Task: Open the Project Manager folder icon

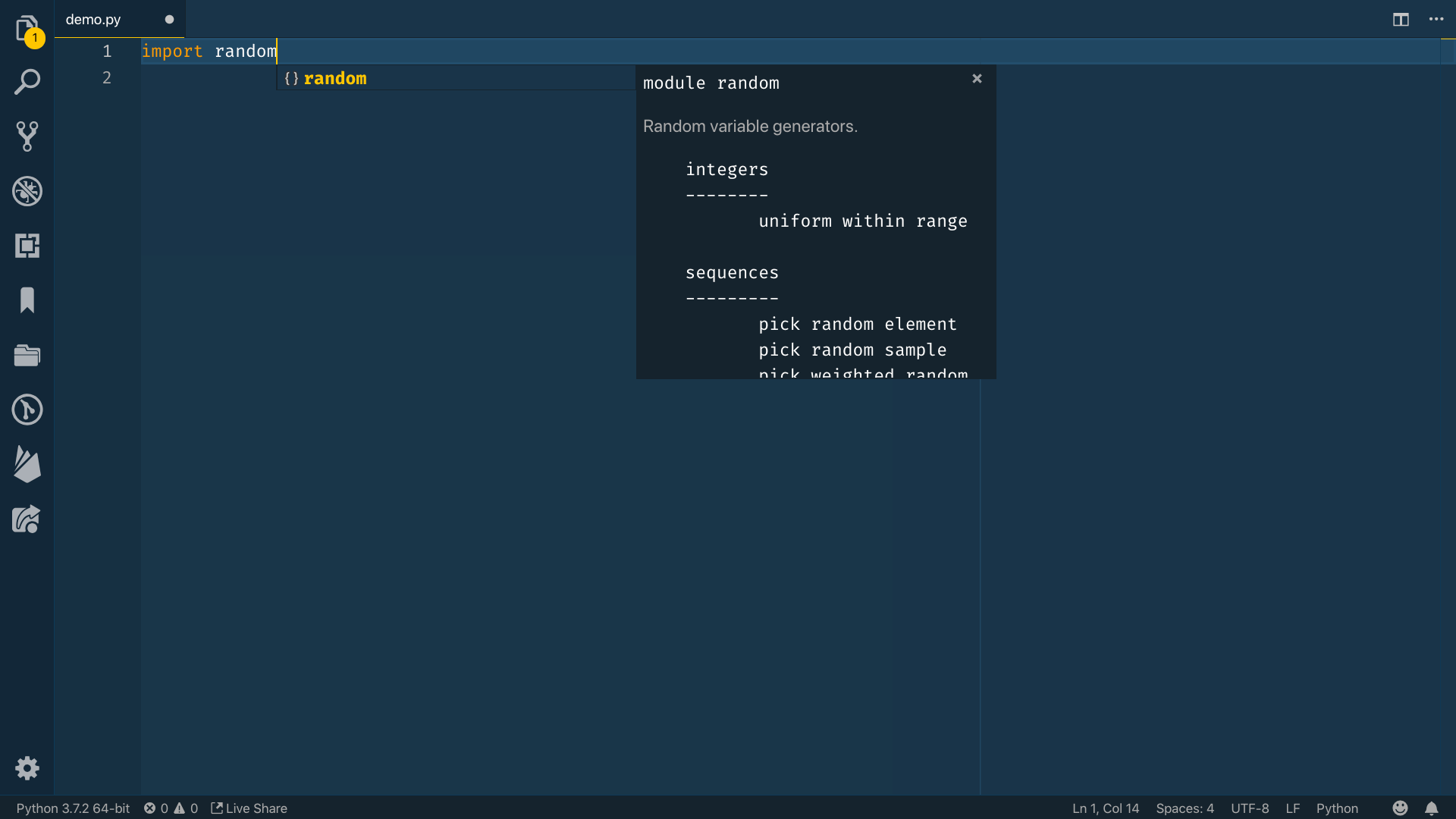Action: [27, 355]
